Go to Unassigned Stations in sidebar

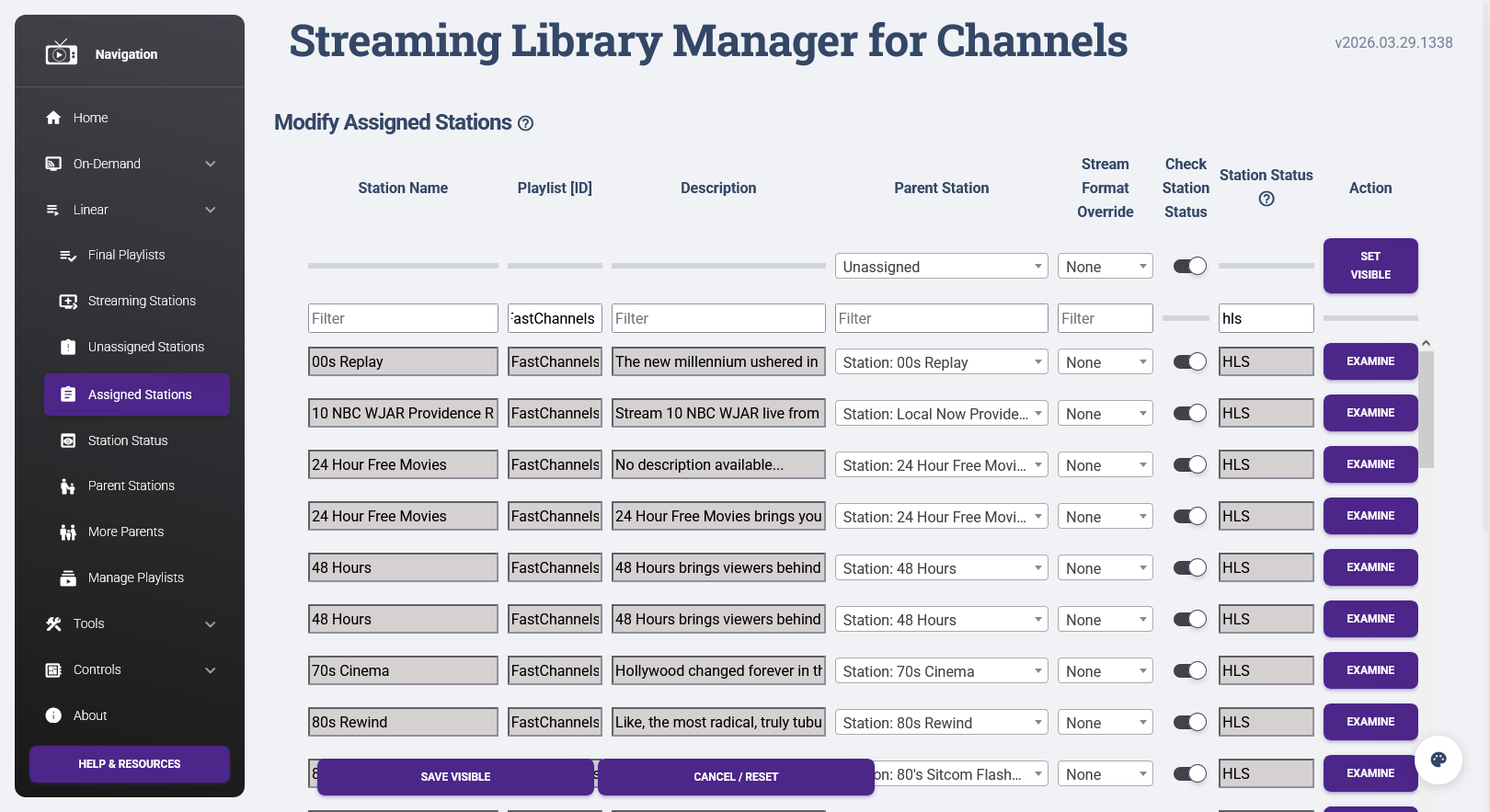click(x=145, y=347)
